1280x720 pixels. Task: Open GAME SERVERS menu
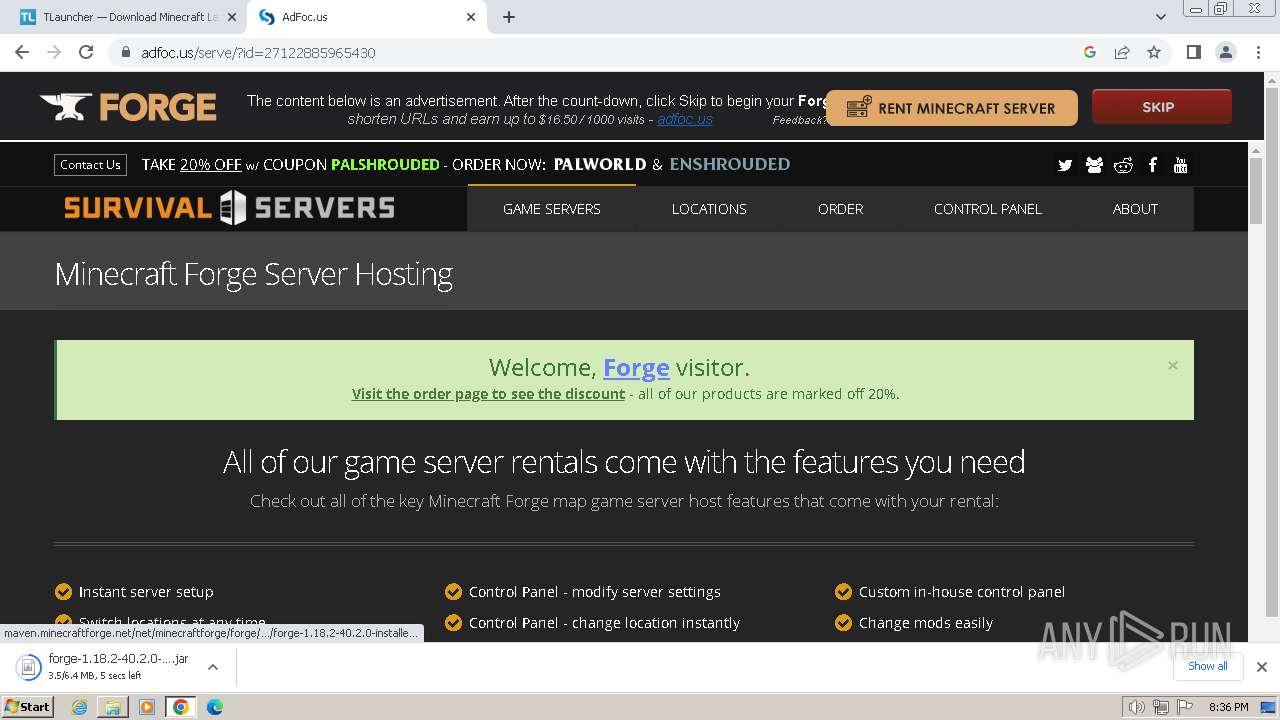pos(551,208)
